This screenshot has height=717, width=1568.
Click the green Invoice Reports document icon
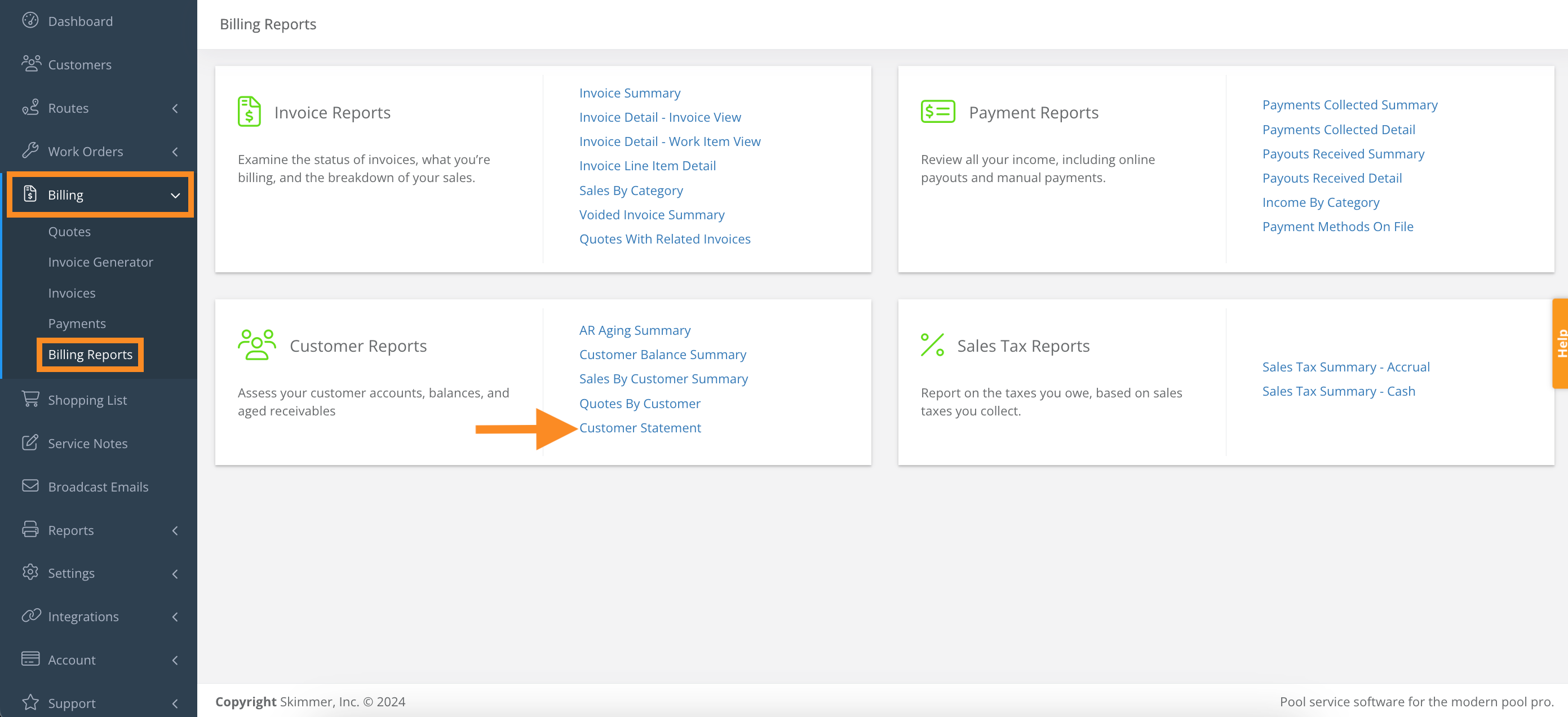[249, 112]
